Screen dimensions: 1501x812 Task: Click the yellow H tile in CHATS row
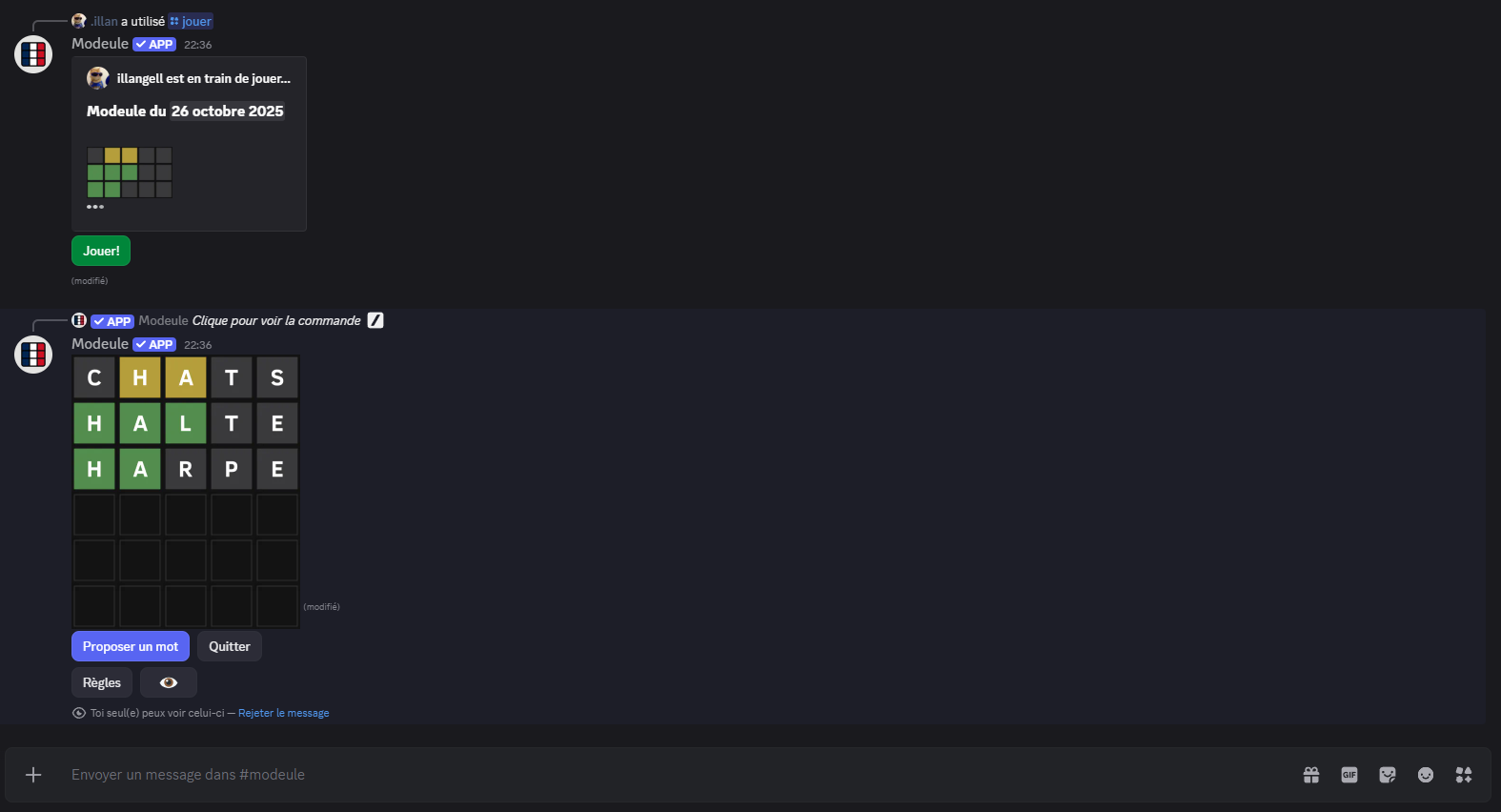[x=140, y=377]
